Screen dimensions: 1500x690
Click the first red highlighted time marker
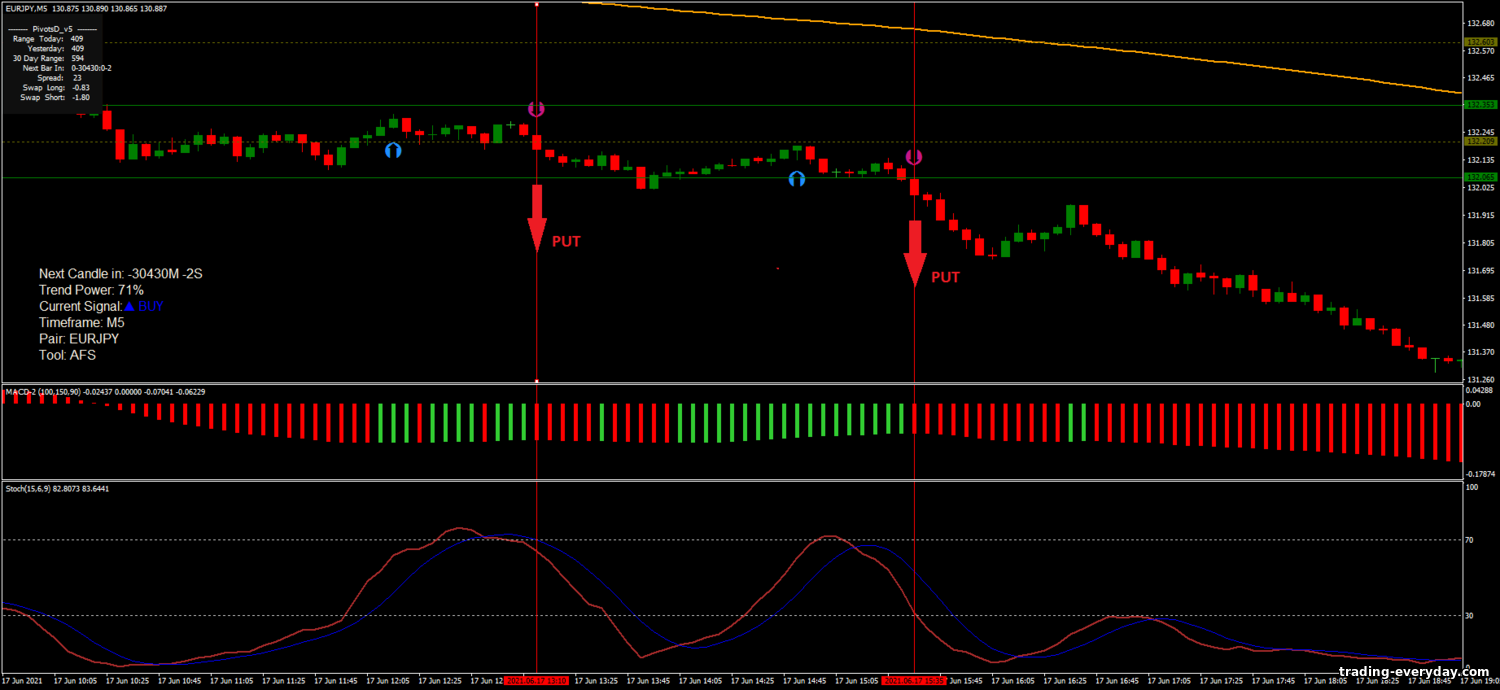click(x=537, y=681)
